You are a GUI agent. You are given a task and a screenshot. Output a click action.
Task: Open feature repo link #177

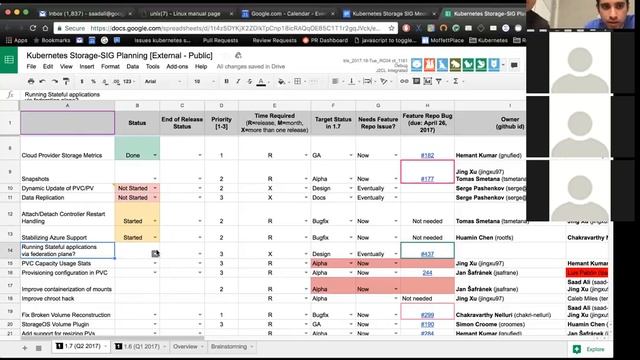point(427,179)
